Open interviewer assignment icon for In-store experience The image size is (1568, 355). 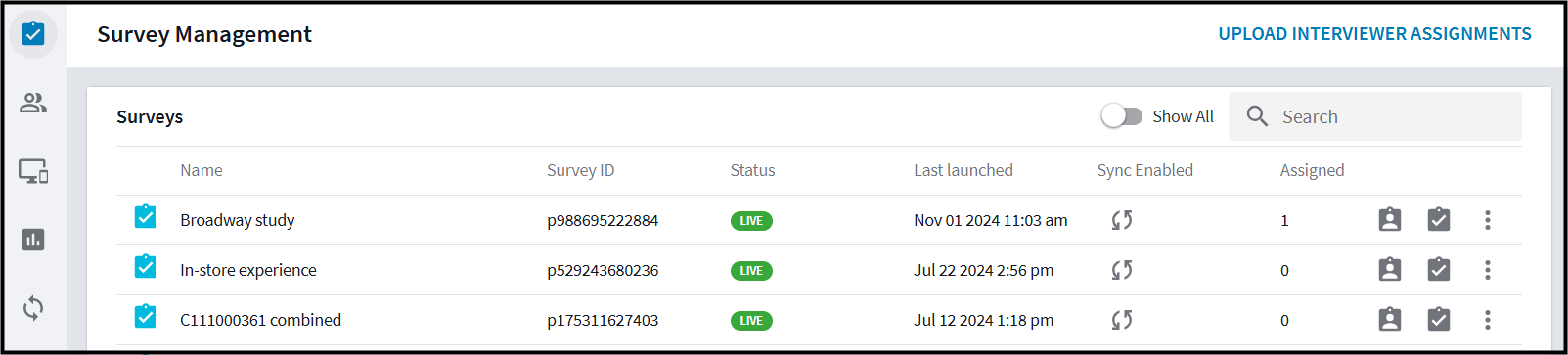coord(1390,269)
